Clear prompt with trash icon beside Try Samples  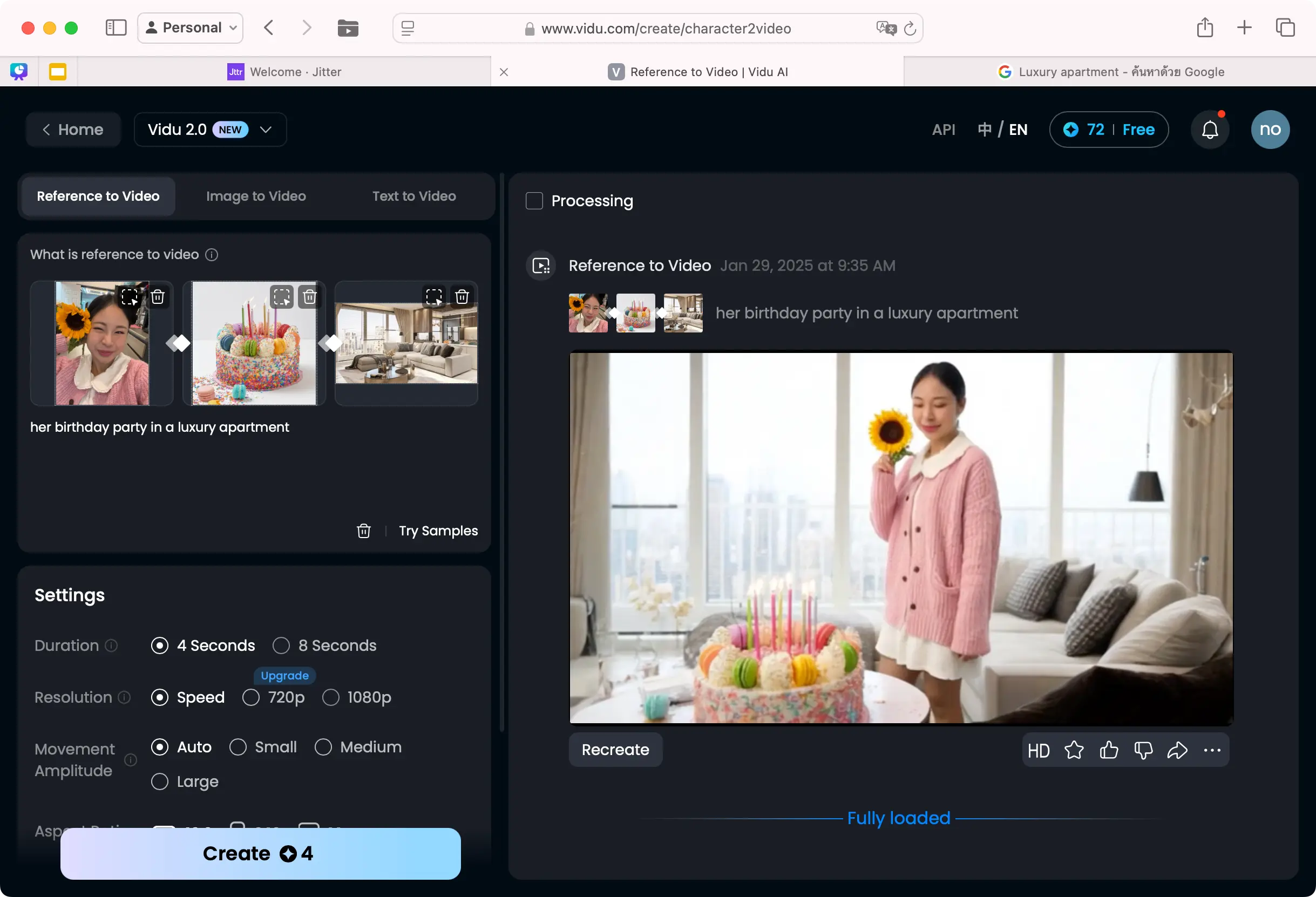[363, 531]
